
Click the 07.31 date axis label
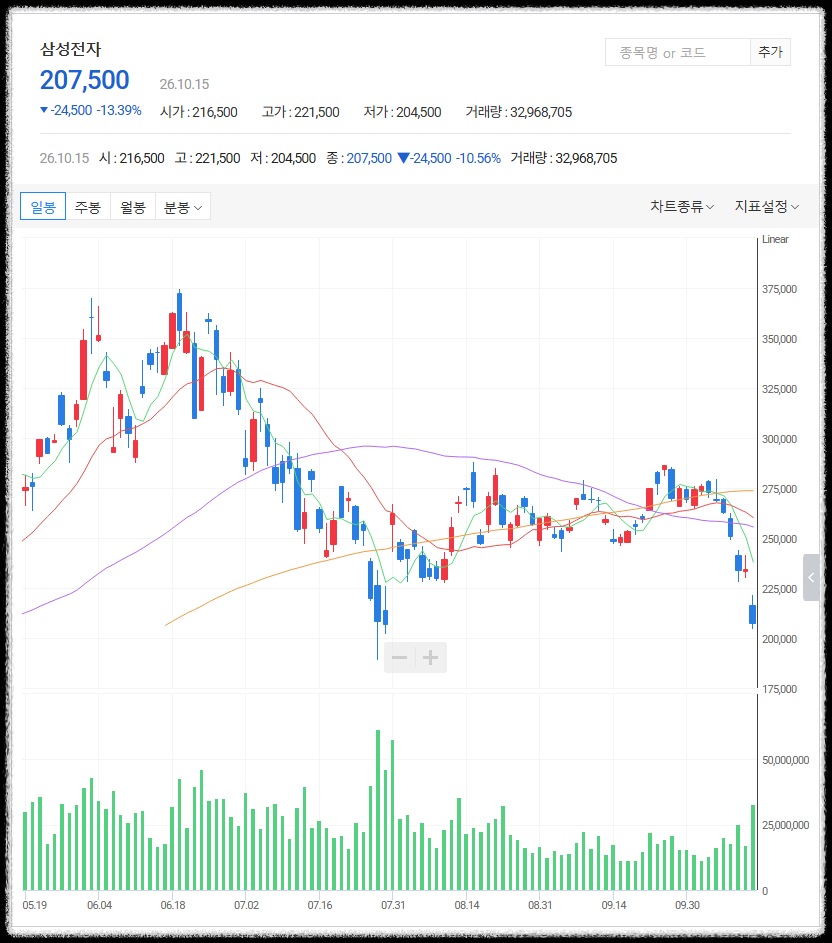pyautogui.click(x=393, y=905)
